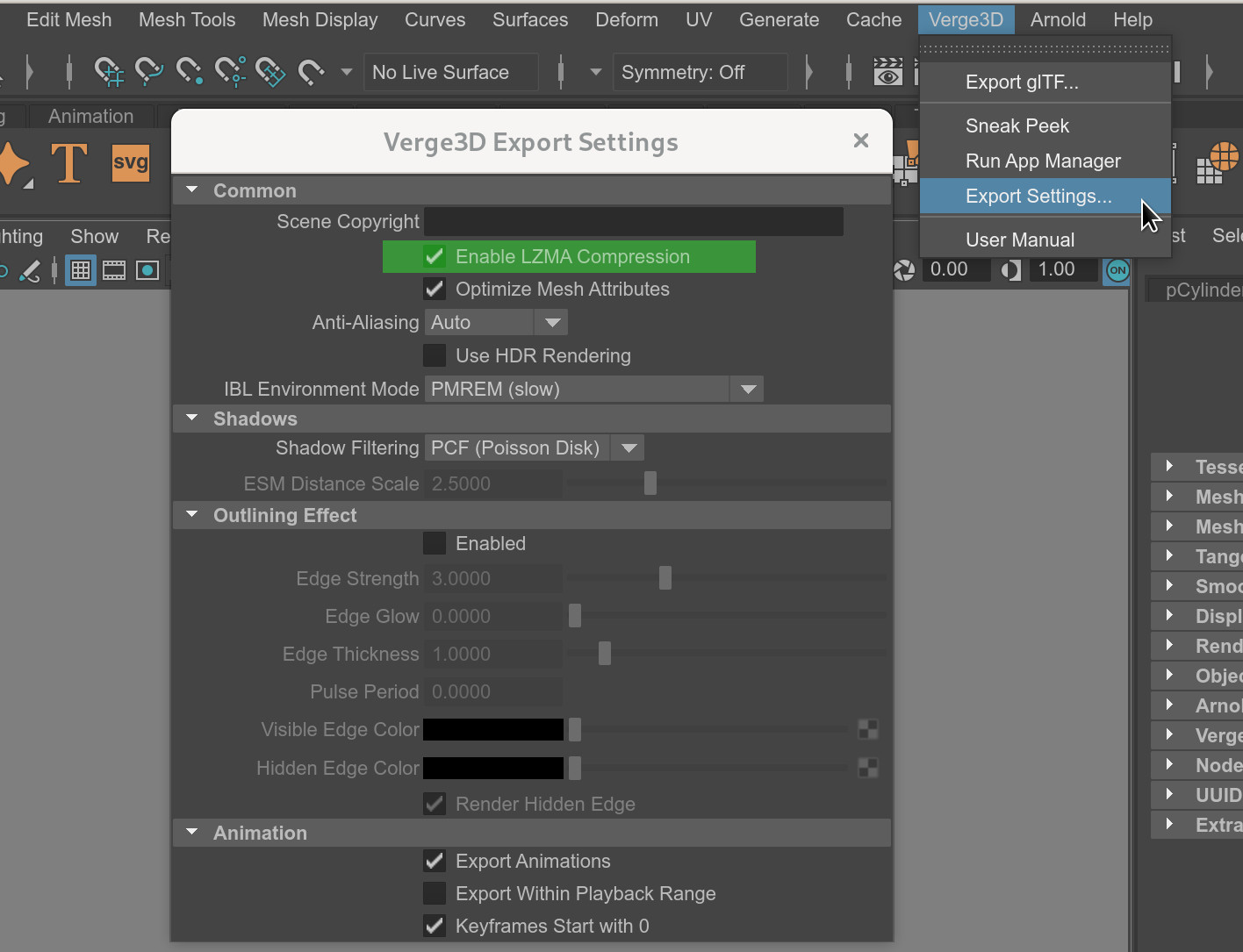This screenshot has width=1243, height=952.
Task: Enable Use HDR Rendering checkbox
Action: pyautogui.click(x=435, y=355)
